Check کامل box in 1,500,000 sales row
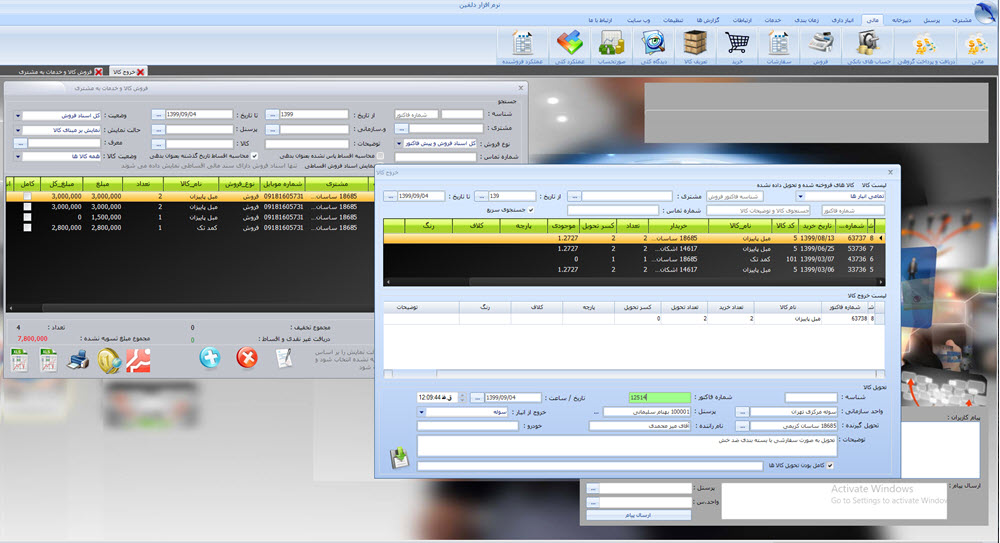The image size is (1000, 543). click(x=27, y=217)
